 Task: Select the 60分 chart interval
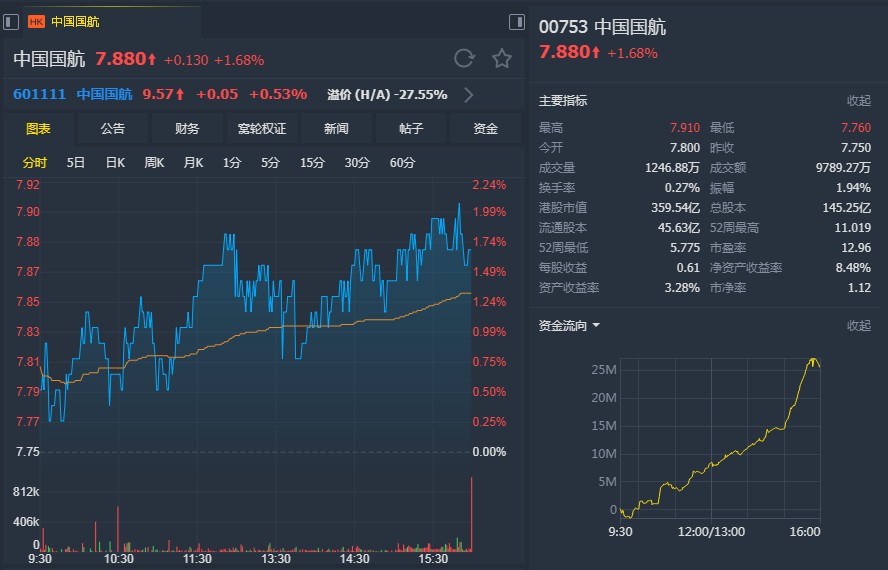coord(402,162)
